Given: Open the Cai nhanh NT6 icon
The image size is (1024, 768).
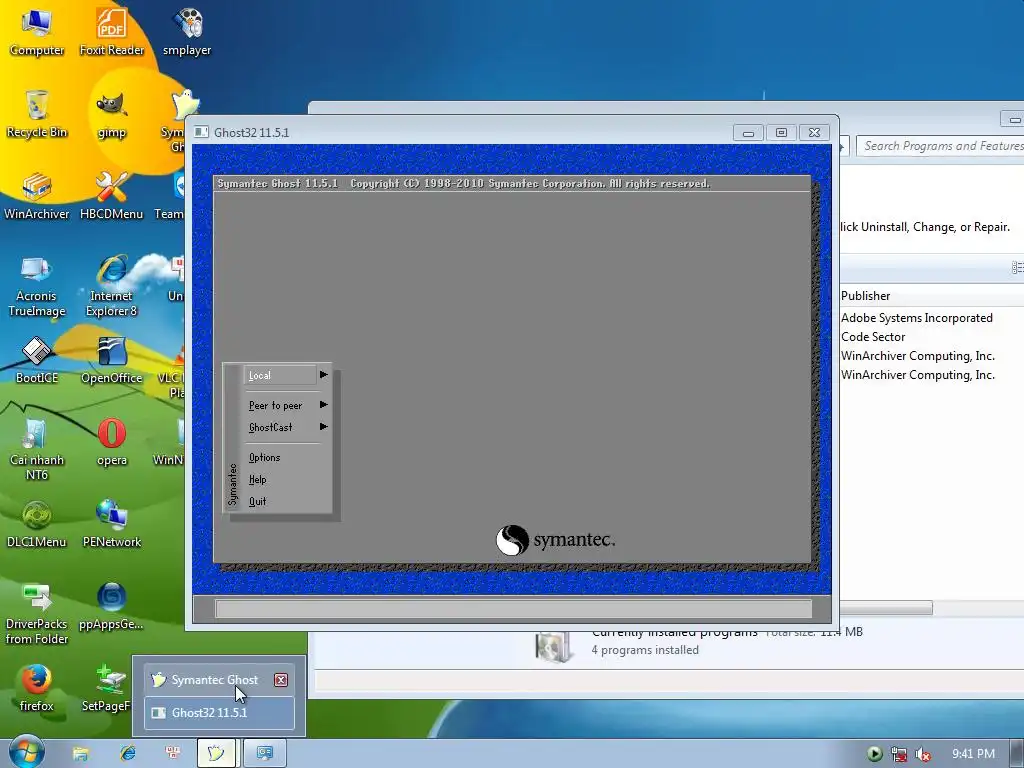Looking at the screenshot, I should coord(37,449).
